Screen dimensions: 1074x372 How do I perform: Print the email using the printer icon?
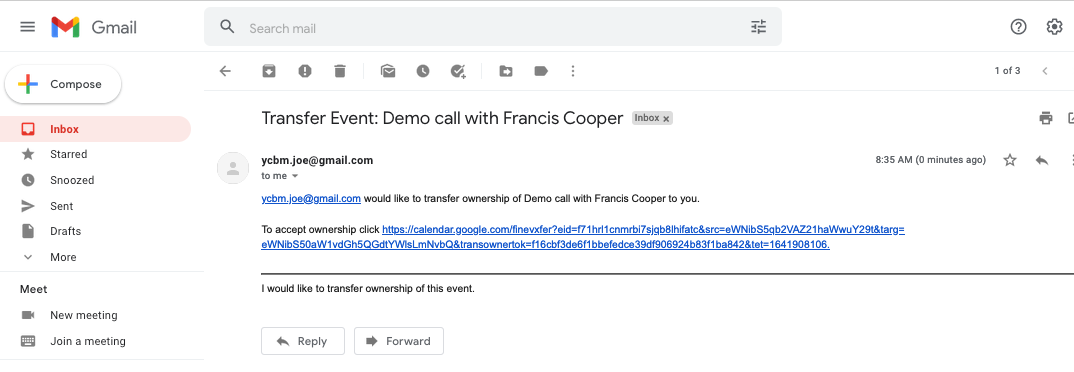point(1045,118)
